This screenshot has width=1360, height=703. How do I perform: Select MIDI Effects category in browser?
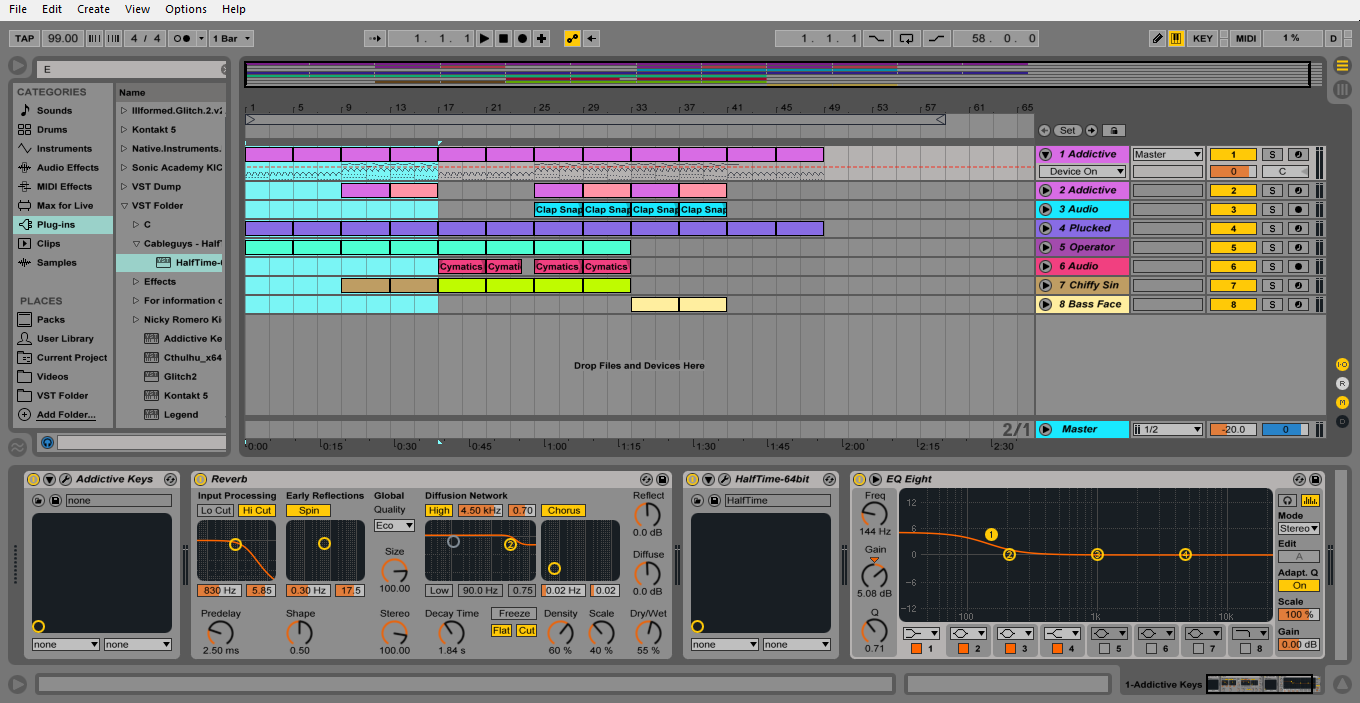point(63,186)
